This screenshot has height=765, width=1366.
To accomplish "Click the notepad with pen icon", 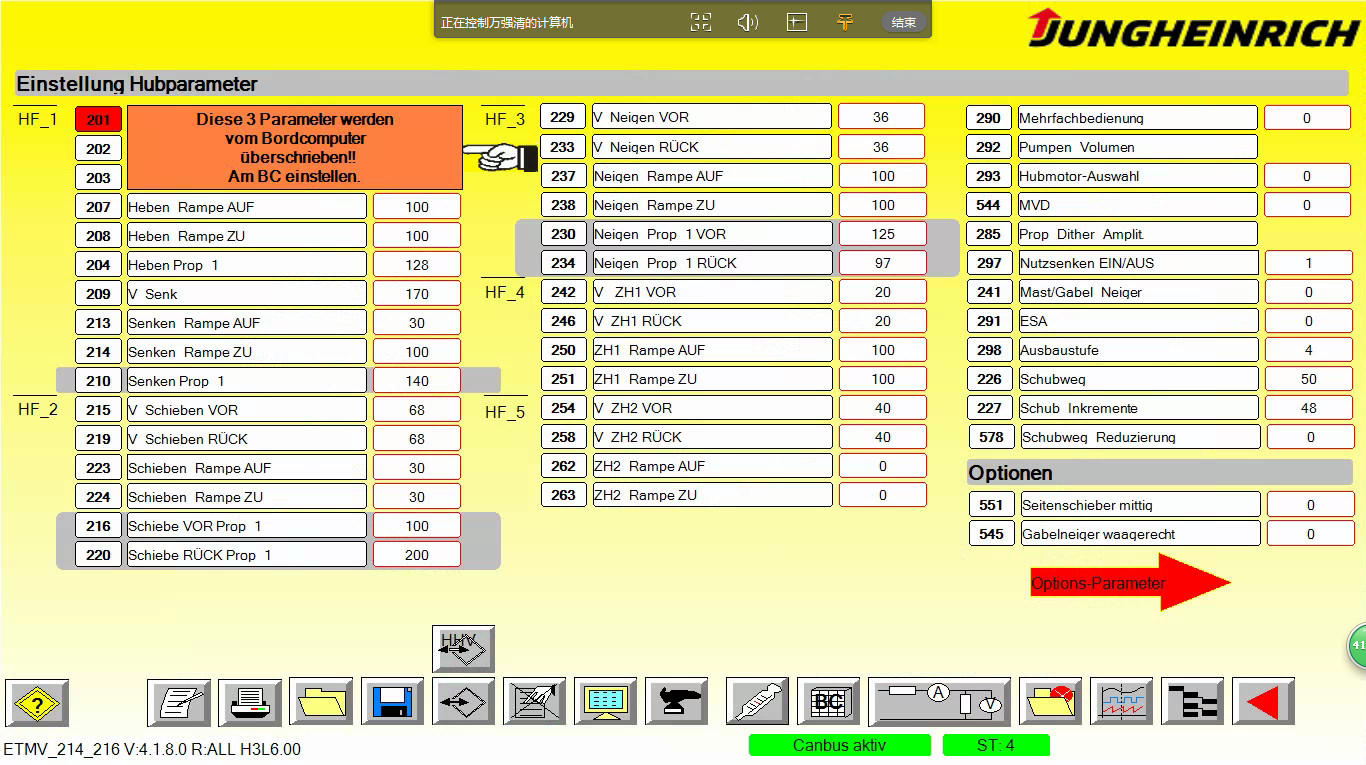I will coord(179,702).
